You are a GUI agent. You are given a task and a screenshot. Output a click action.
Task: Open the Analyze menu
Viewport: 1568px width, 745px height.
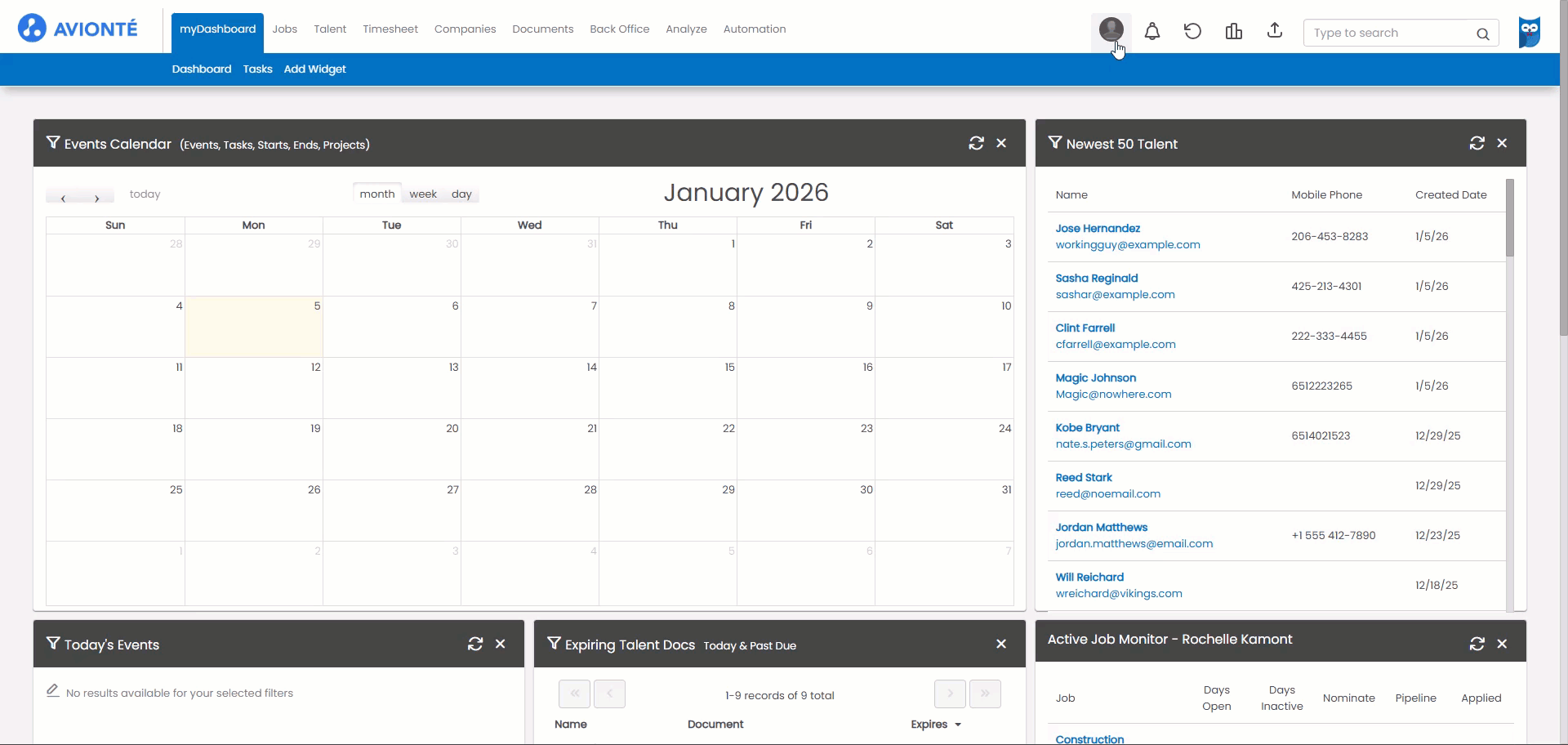pos(686,29)
